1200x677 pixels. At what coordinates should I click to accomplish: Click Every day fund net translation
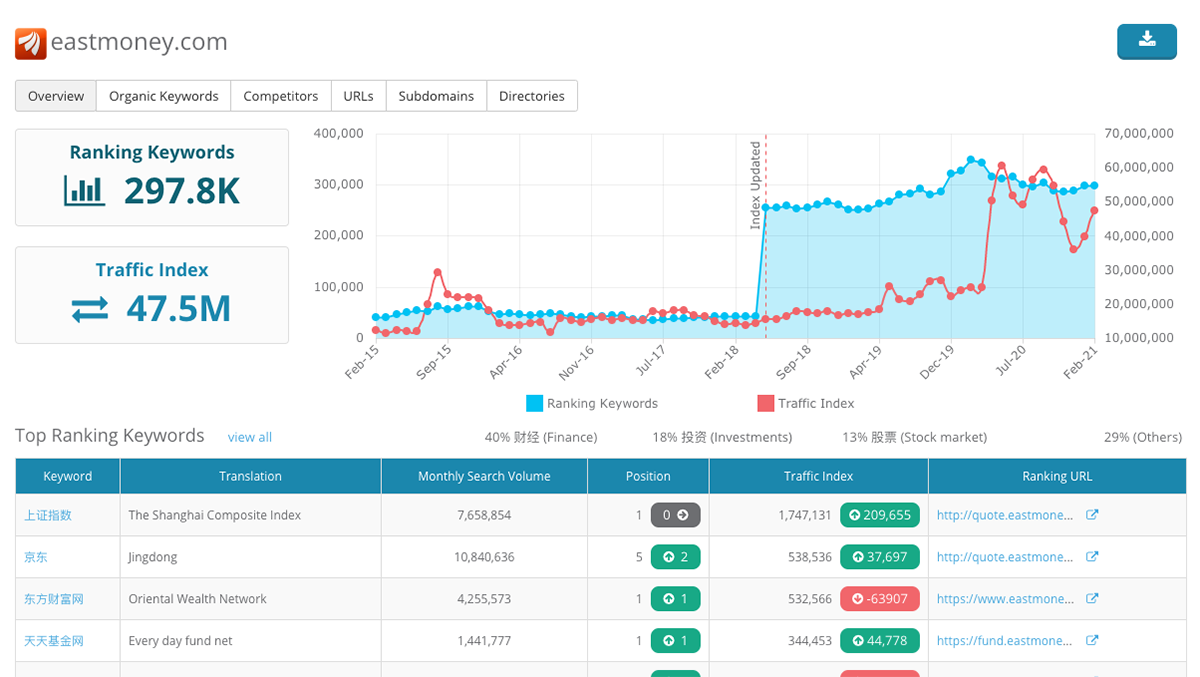(180, 641)
